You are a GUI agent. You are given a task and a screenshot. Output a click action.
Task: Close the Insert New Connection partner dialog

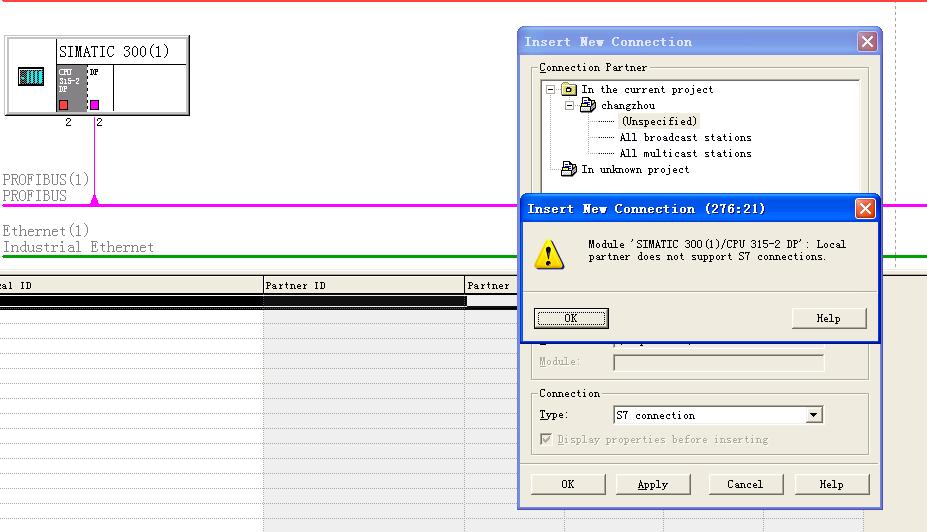tap(867, 41)
